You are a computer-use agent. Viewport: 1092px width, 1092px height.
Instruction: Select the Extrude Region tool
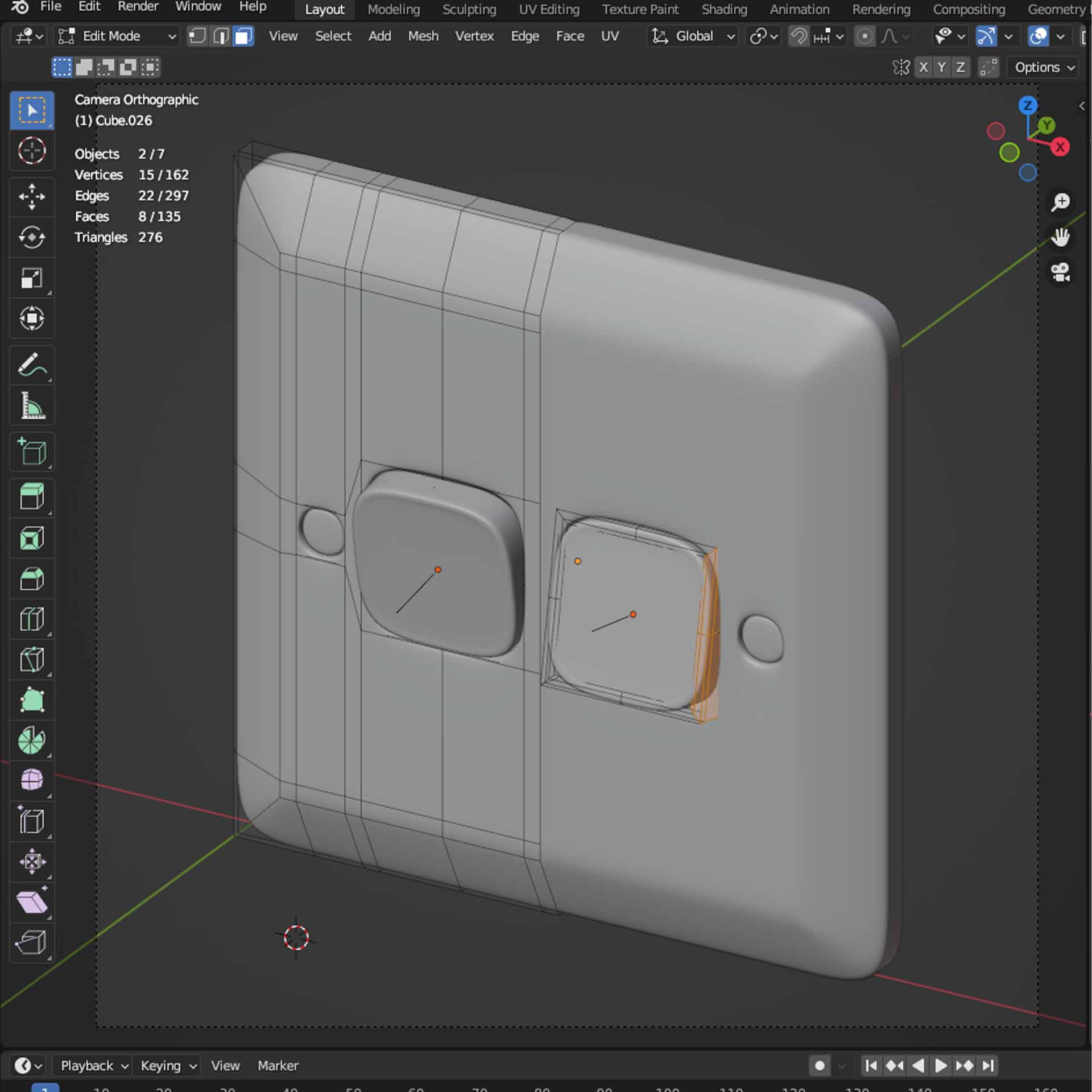32,496
